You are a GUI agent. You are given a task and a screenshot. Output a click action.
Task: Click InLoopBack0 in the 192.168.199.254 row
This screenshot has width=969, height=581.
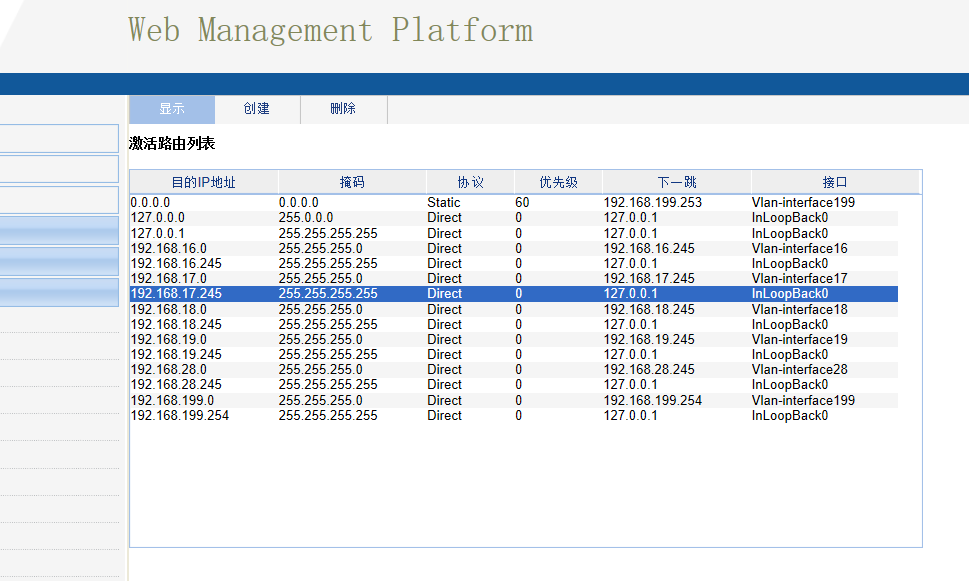[x=790, y=416]
